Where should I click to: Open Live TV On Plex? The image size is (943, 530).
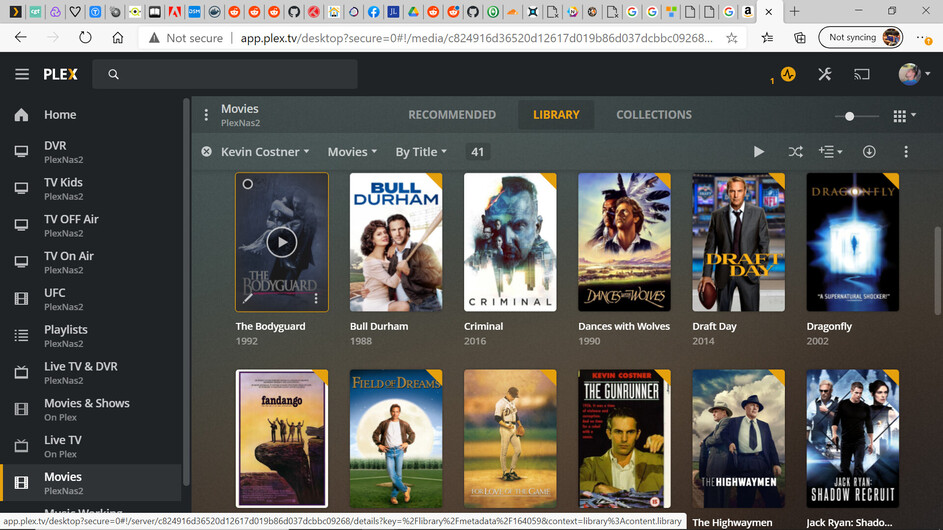click(x=91, y=446)
